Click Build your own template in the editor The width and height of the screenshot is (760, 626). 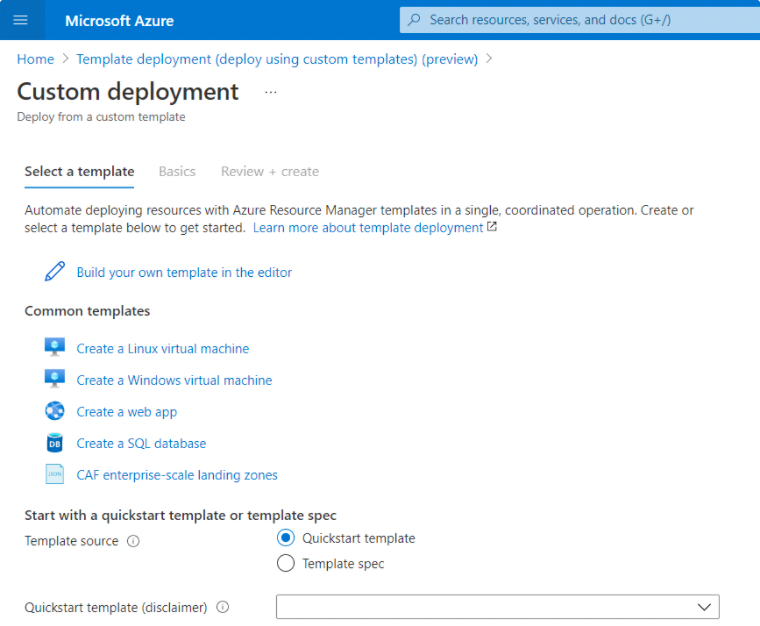[184, 272]
